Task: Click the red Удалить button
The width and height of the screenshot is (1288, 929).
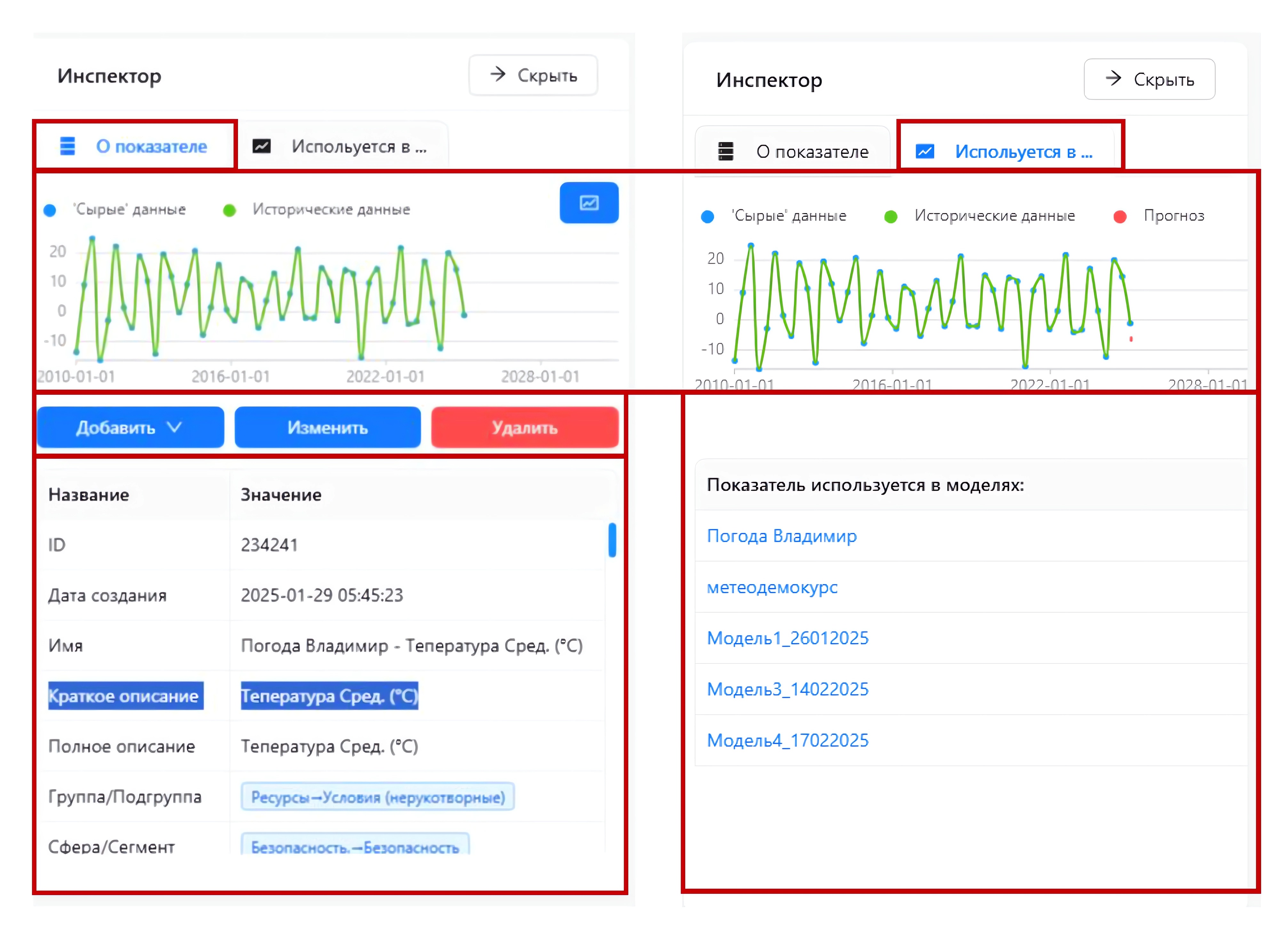Action: [525, 428]
